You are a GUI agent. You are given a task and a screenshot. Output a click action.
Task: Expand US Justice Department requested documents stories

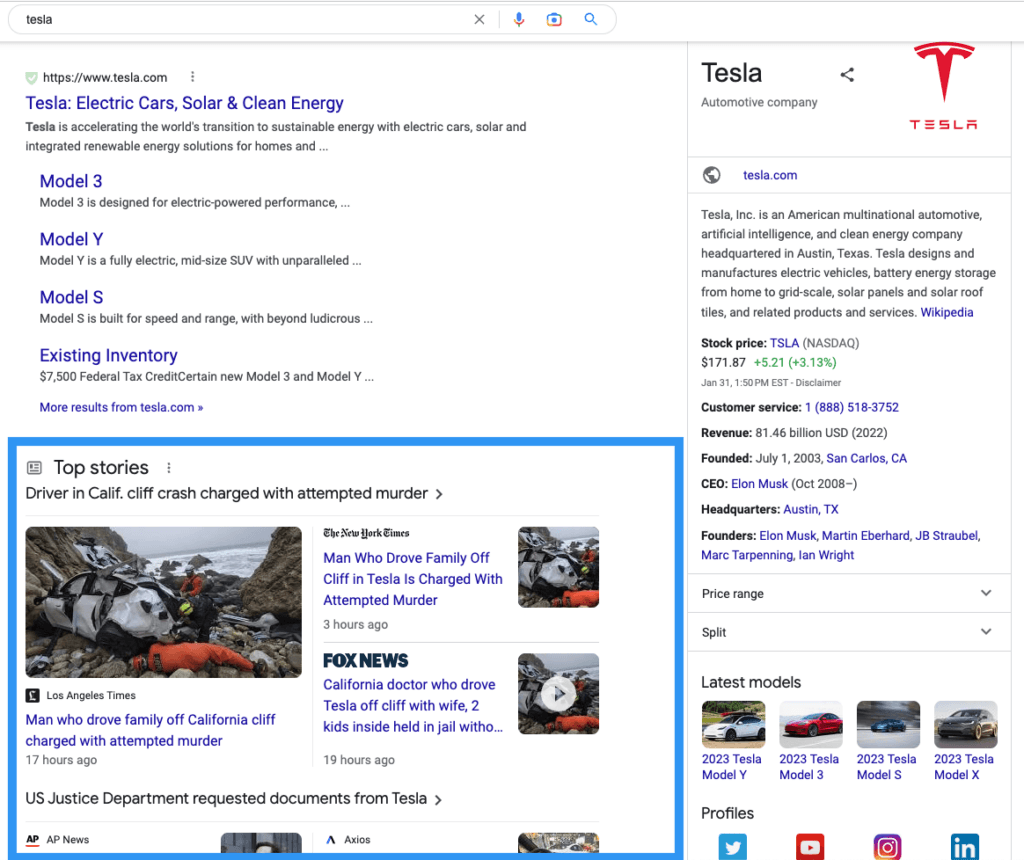234,799
